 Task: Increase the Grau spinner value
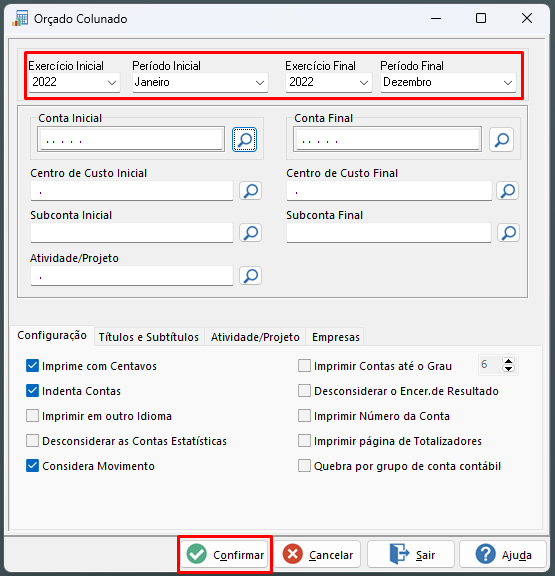tap(508, 361)
